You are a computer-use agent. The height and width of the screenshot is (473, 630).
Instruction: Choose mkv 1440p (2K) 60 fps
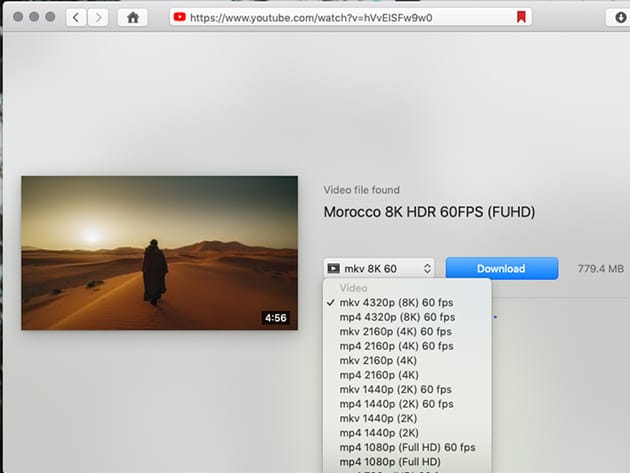point(397,389)
